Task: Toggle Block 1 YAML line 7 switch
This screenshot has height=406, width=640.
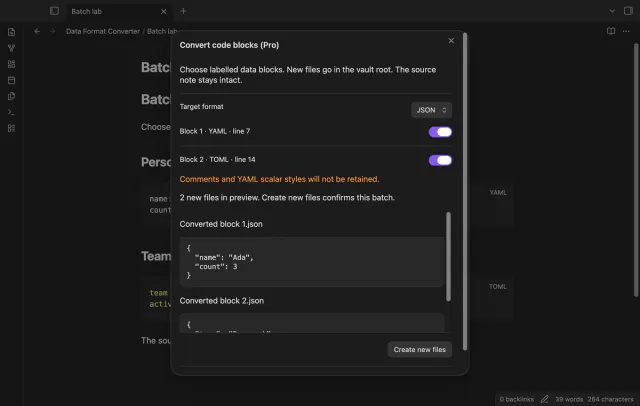Action: point(440,132)
